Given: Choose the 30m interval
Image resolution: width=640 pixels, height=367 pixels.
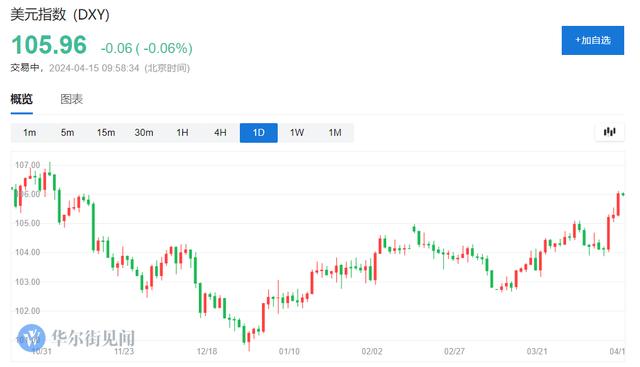Looking at the screenshot, I should click(x=144, y=133).
